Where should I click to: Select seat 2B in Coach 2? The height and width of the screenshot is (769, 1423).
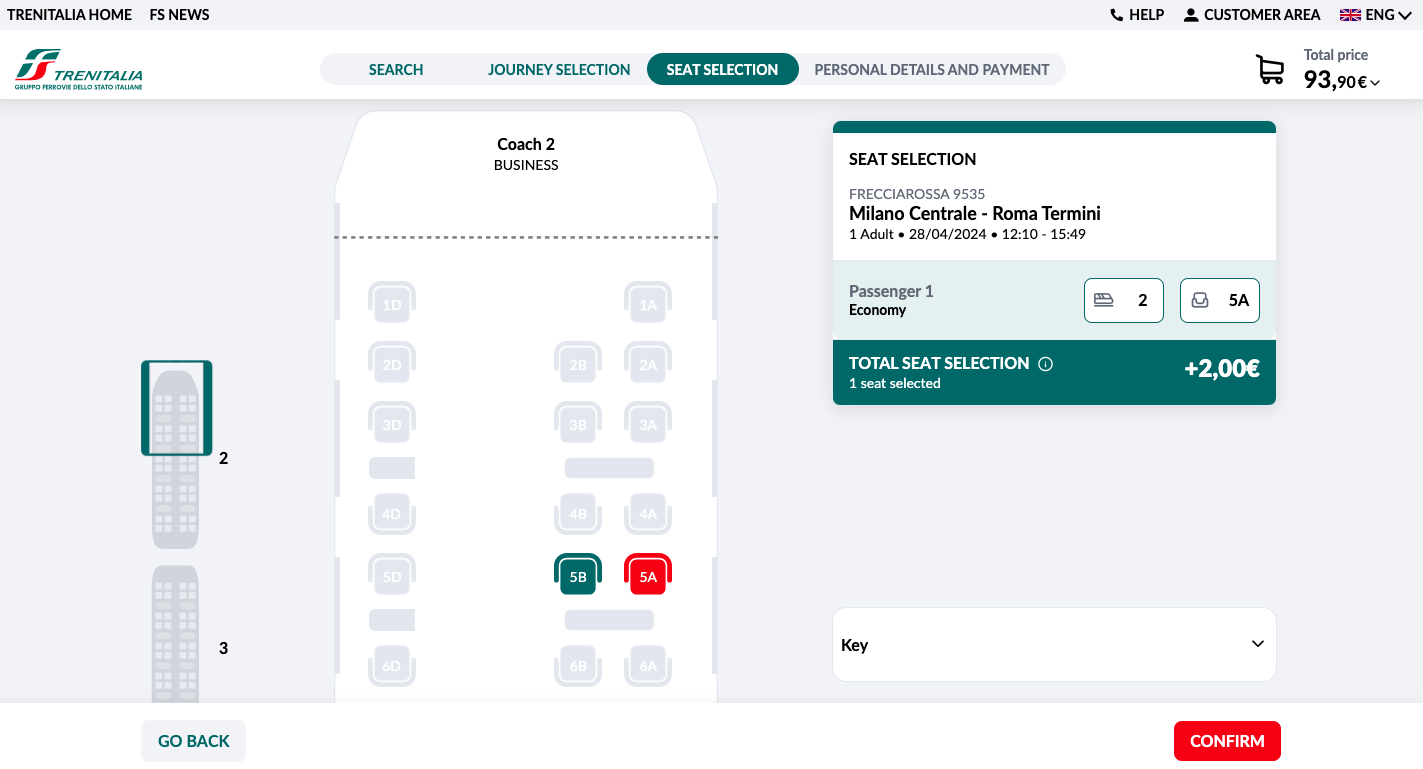[578, 364]
